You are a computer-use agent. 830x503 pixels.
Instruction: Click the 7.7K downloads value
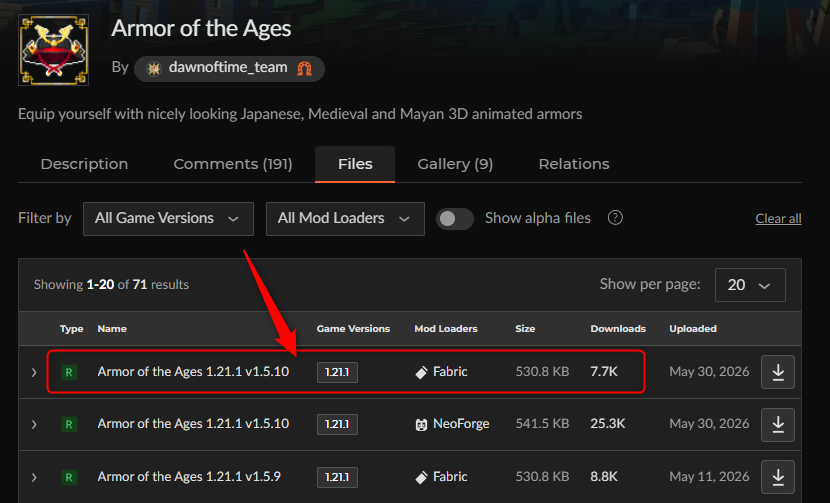pyautogui.click(x=604, y=372)
